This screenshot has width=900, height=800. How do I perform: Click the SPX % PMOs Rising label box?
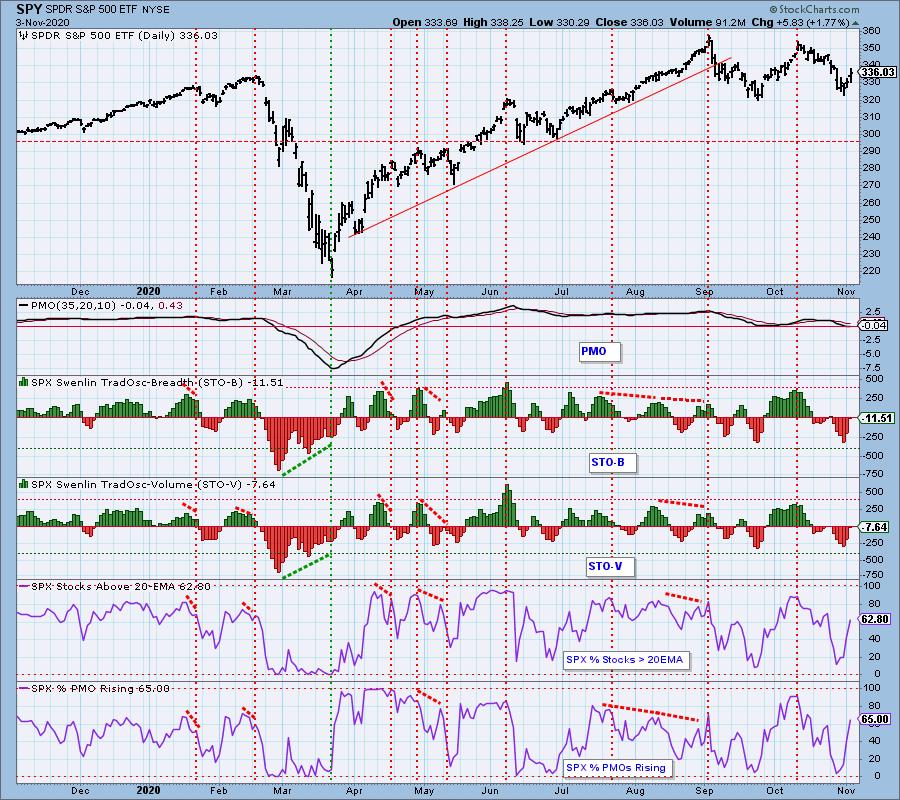coord(616,768)
